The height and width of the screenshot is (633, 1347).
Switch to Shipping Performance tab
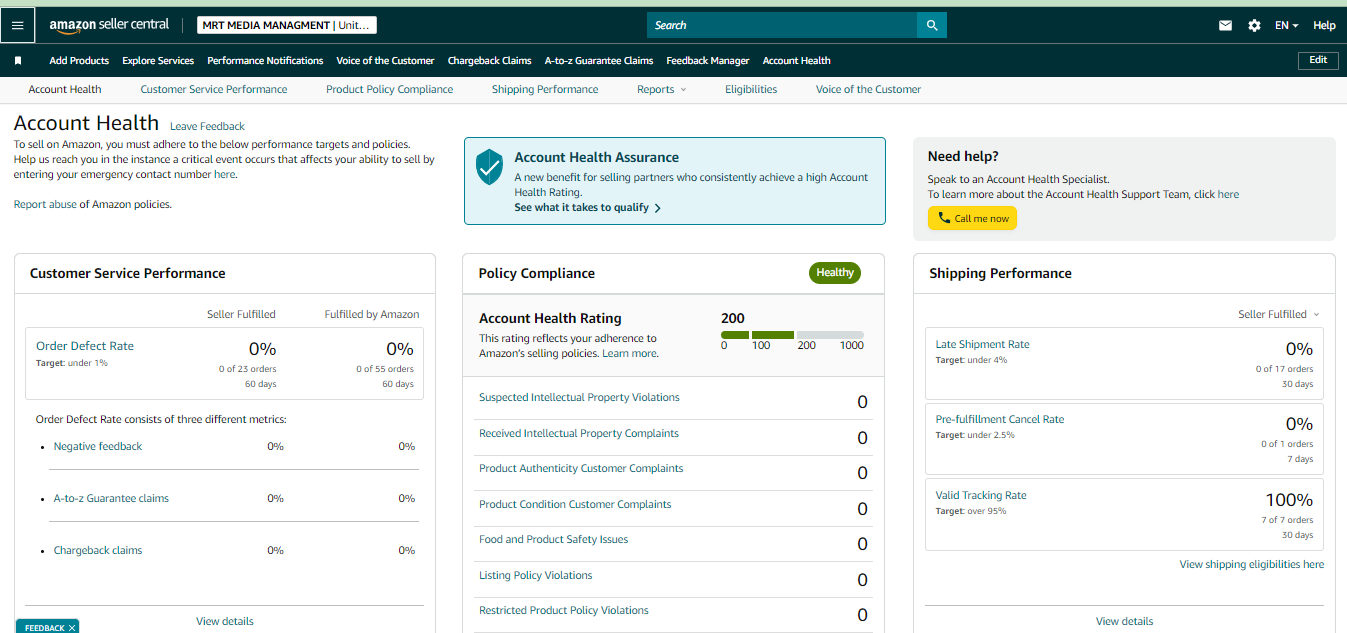(x=545, y=90)
